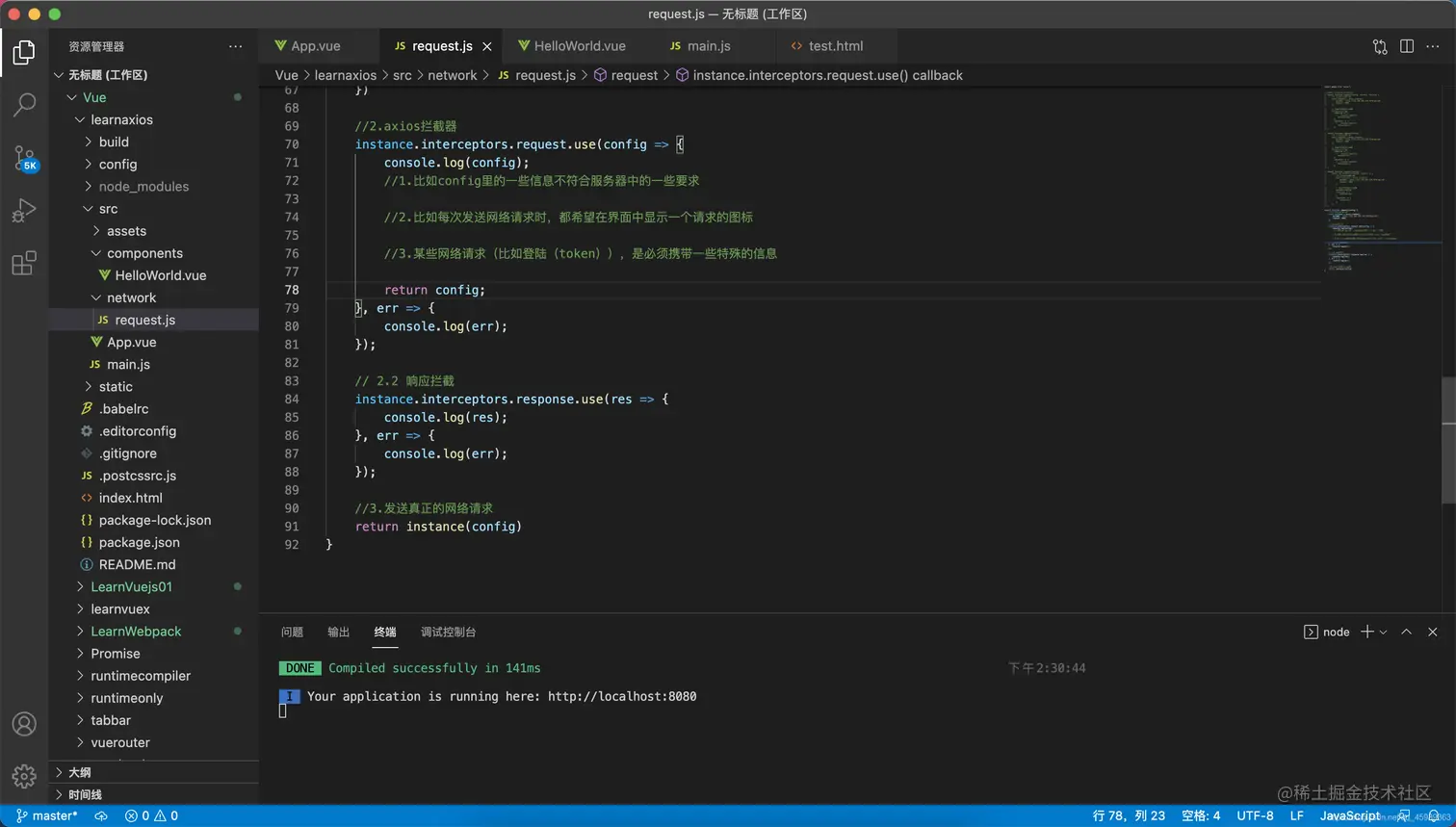Select the 终端 panel tab

385,632
